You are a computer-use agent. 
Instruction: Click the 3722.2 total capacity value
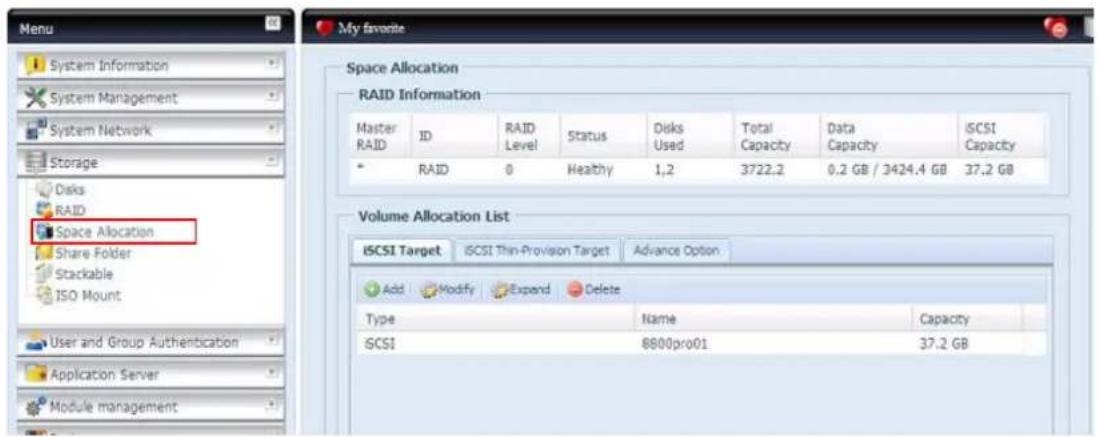pyautogui.click(x=762, y=169)
